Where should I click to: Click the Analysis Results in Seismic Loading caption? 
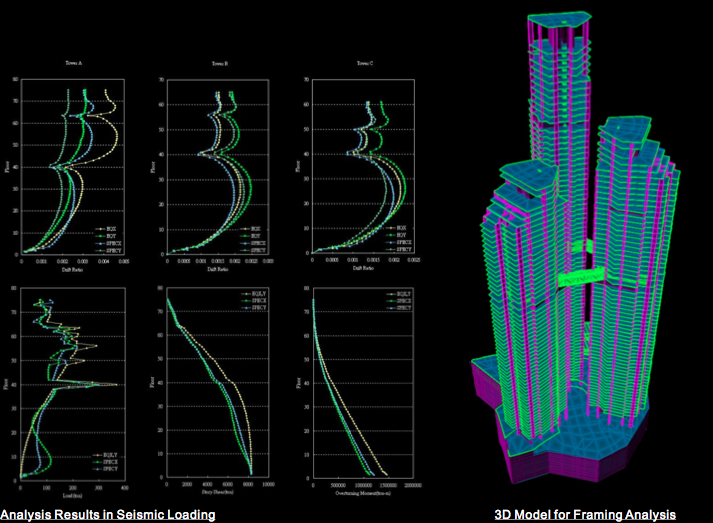tap(108, 514)
